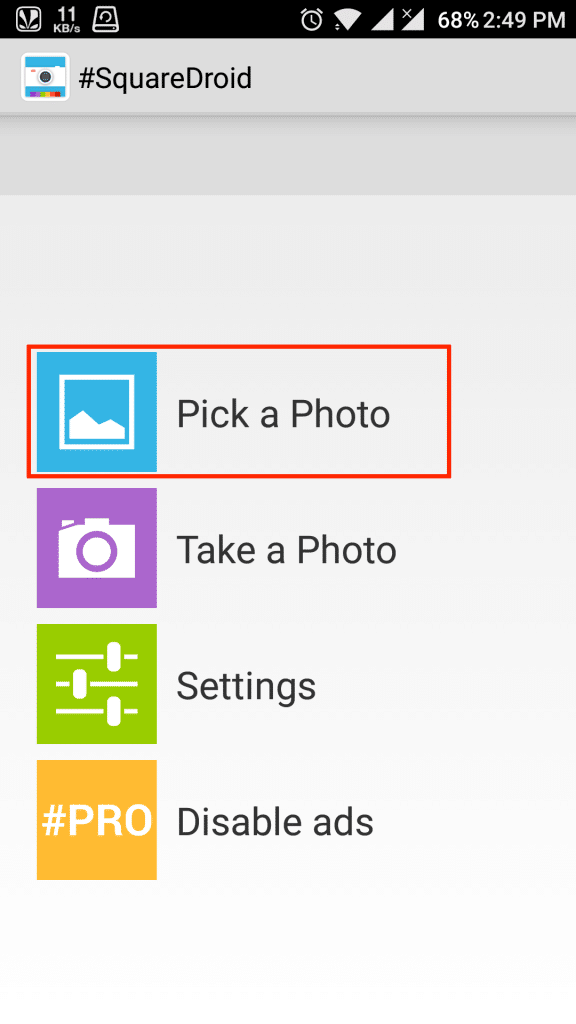
Task: Tap the Wi-Fi status bar icon
Action: 347,20
